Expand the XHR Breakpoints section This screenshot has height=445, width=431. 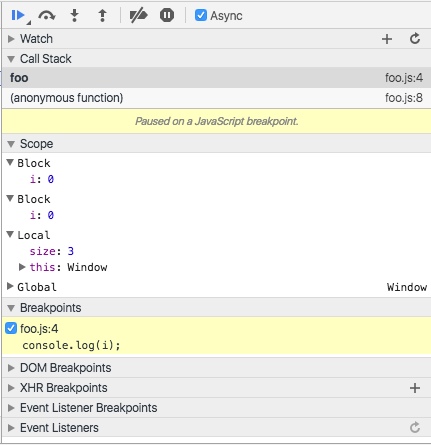point(11,388)
